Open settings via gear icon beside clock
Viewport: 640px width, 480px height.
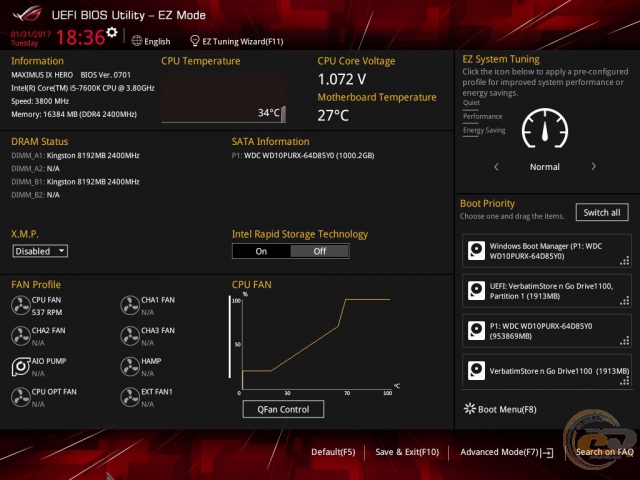(x=111, y=32)
